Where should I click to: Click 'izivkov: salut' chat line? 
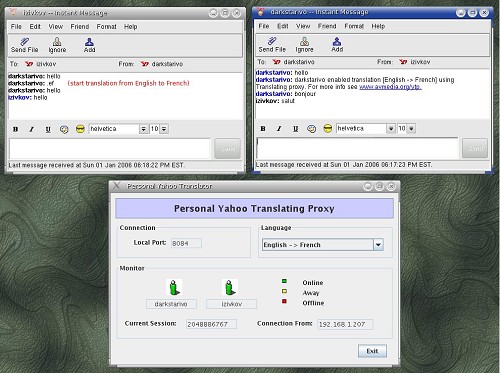coord(275,101)
